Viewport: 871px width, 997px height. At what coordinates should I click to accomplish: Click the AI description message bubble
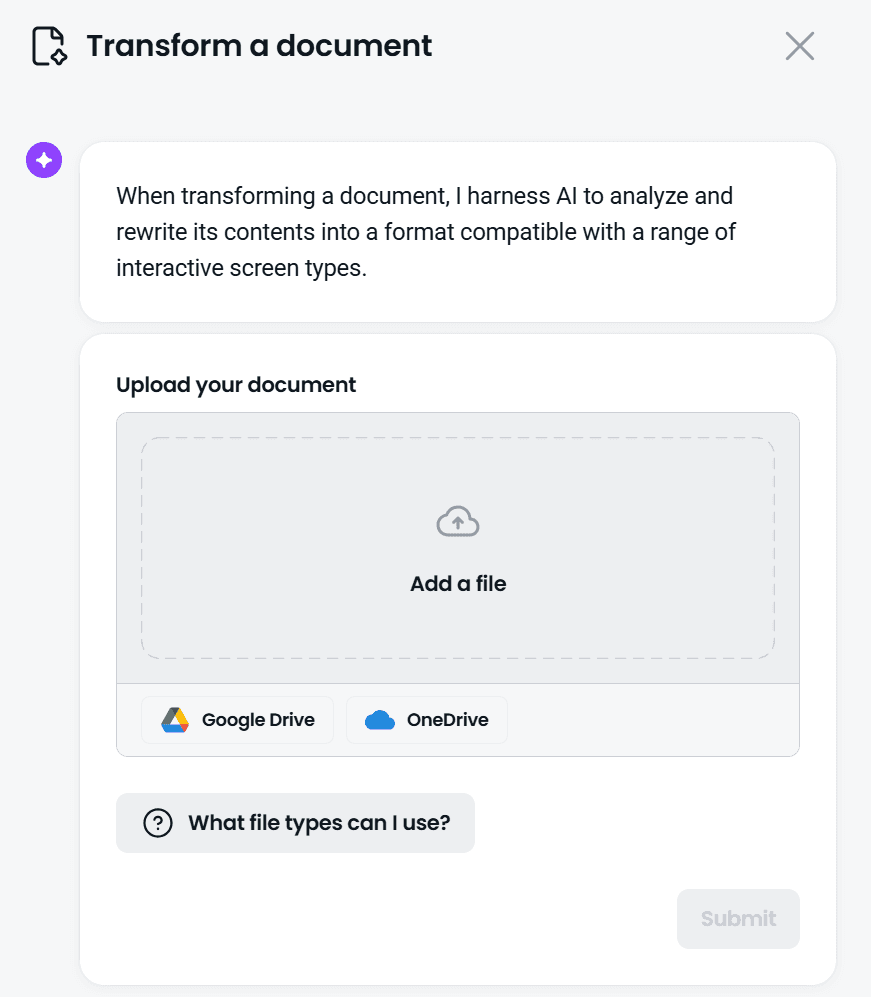pos(458,232)
